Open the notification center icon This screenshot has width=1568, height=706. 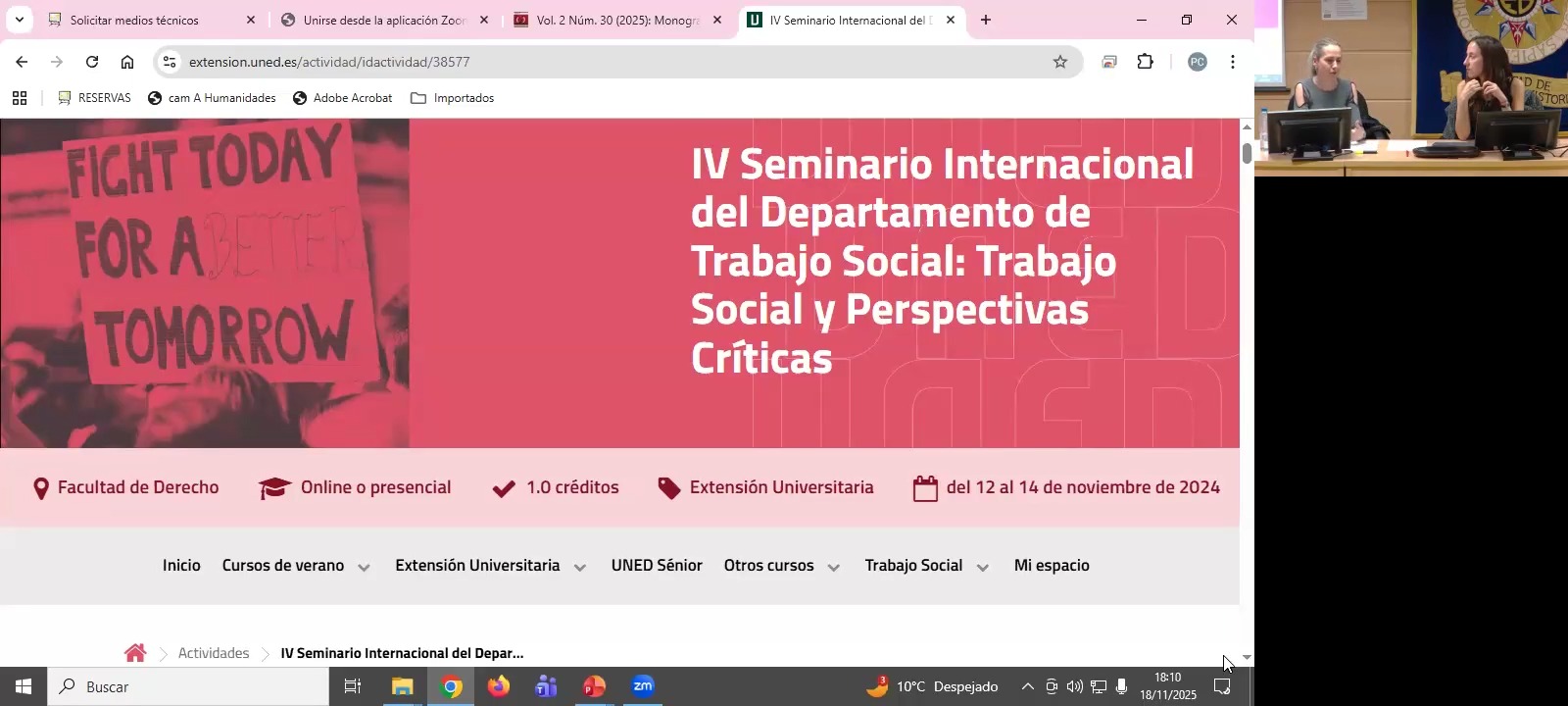pyautogui.click(x=1222, y=686)
